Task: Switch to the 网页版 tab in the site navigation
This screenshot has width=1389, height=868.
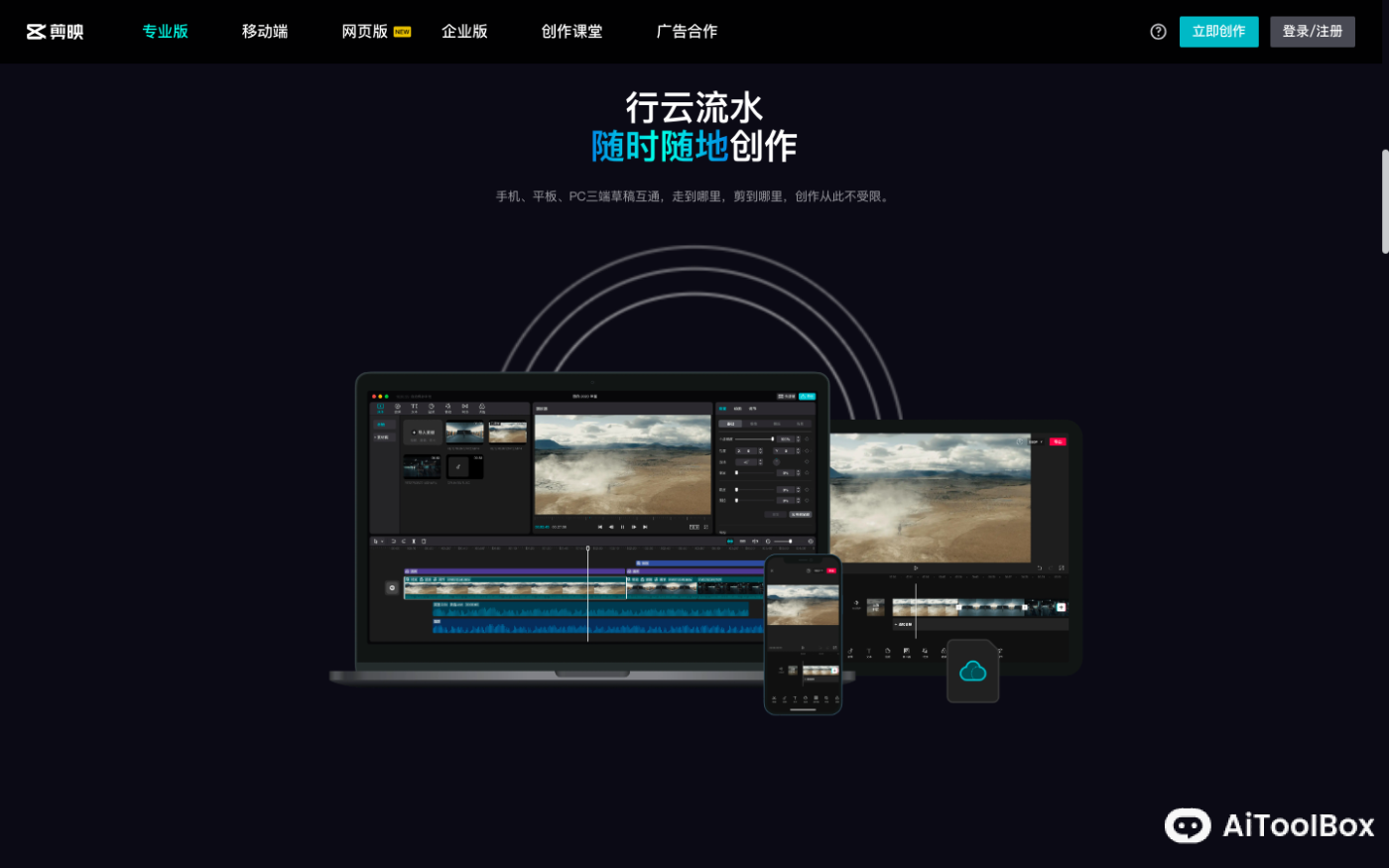Action: click(363, 31)
